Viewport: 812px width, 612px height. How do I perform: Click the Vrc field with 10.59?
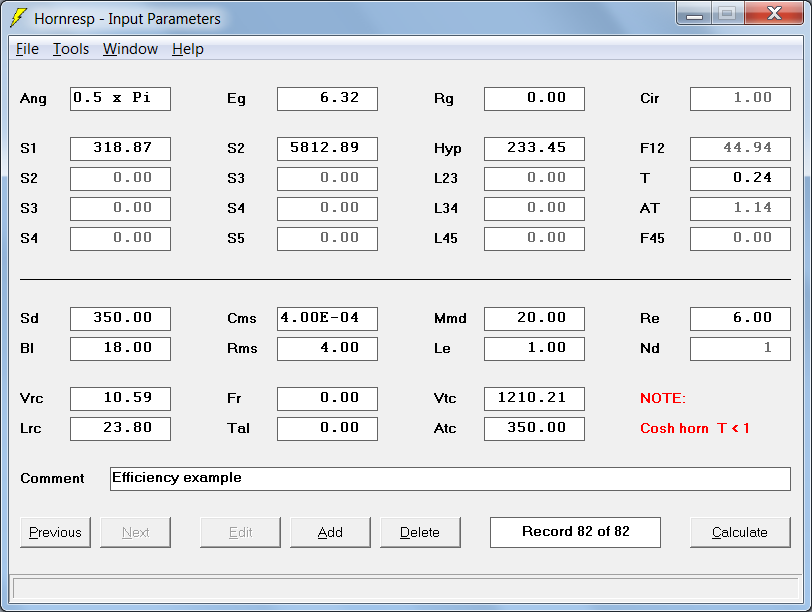pyautogui.click(x=120, y=399)
